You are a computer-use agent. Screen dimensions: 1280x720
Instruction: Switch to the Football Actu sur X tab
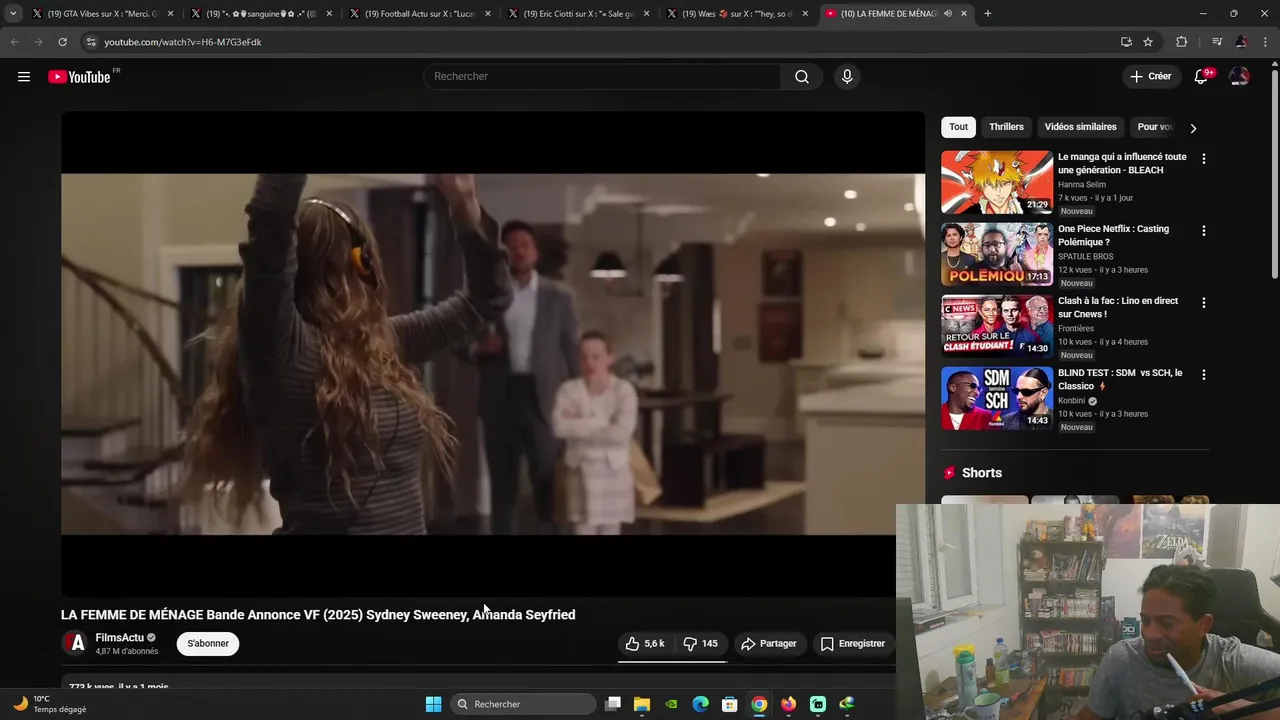(x=420, y=14)
